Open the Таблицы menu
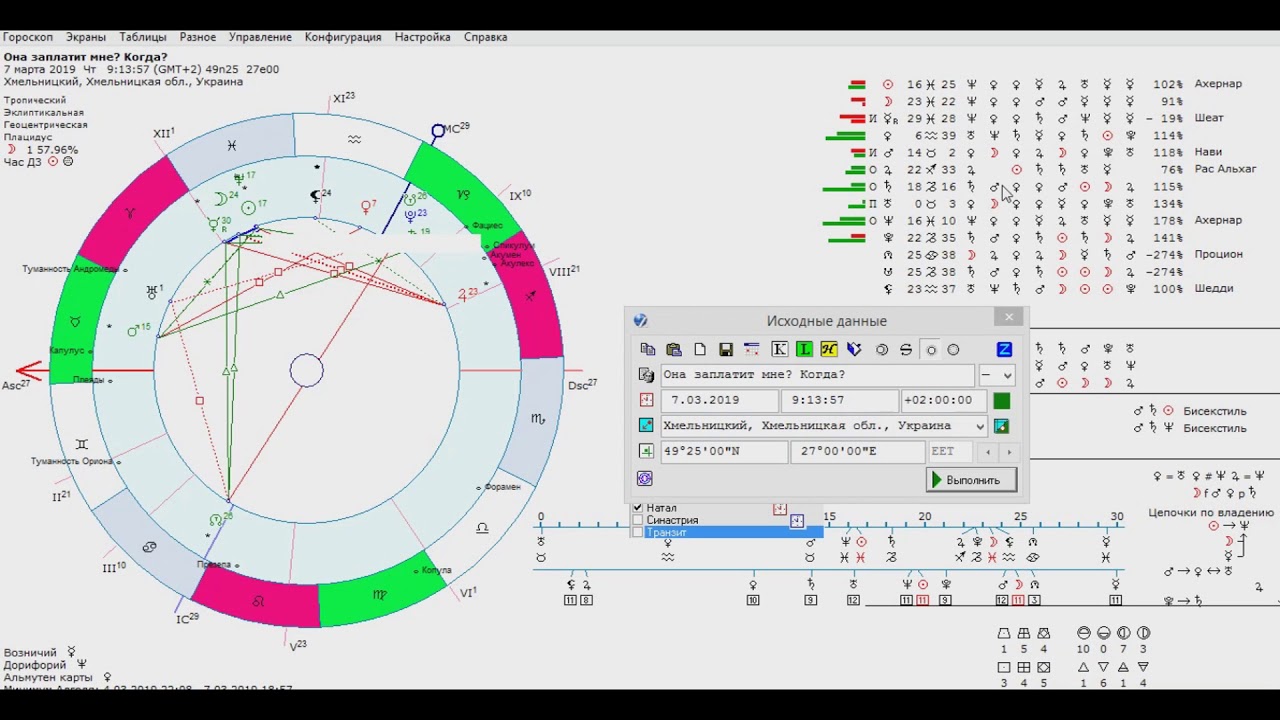The height and width of the screenshot is (720, 1280). click(x=143, y=37)
